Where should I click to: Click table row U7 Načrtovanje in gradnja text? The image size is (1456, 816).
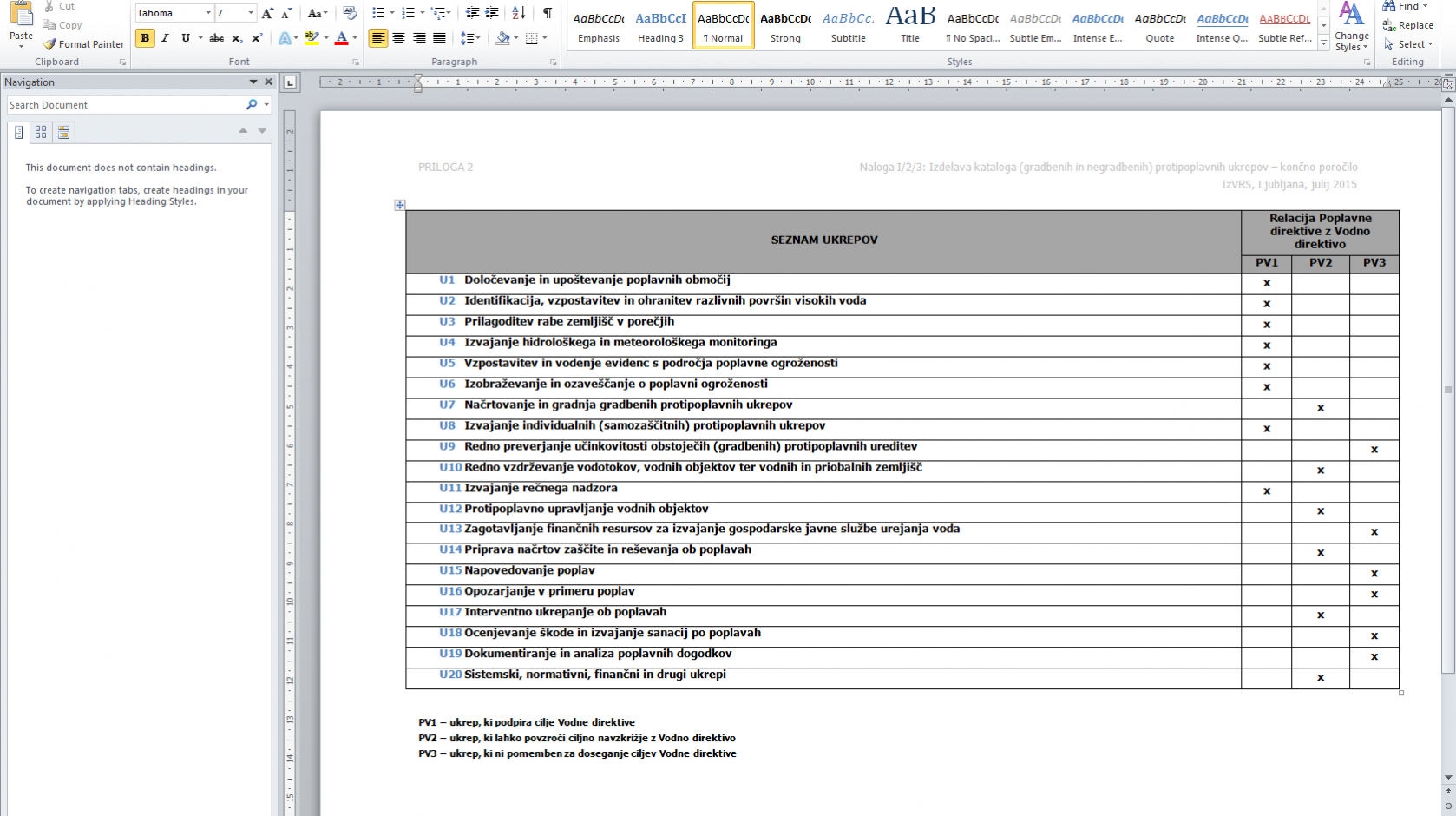628,405
